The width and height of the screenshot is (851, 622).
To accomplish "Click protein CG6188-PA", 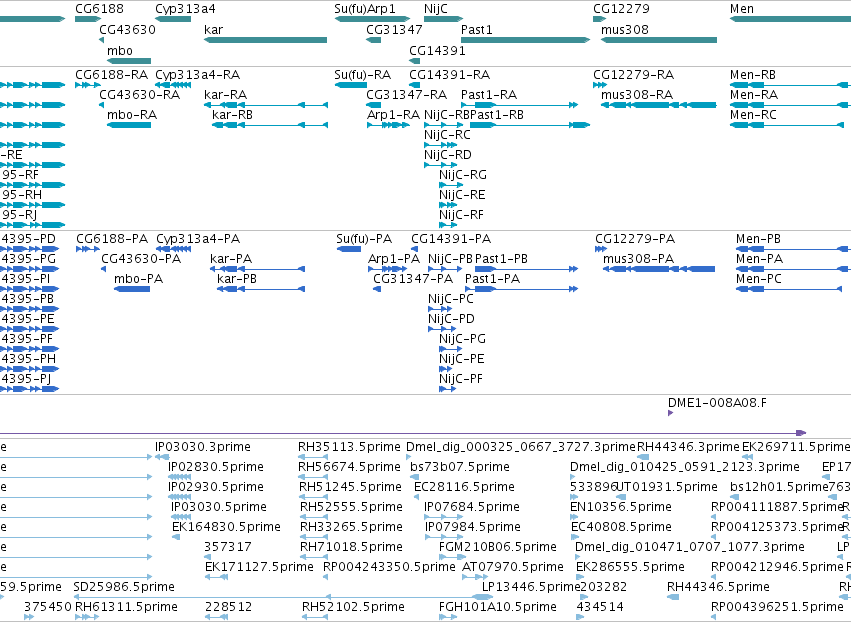I will pos(112,239).
